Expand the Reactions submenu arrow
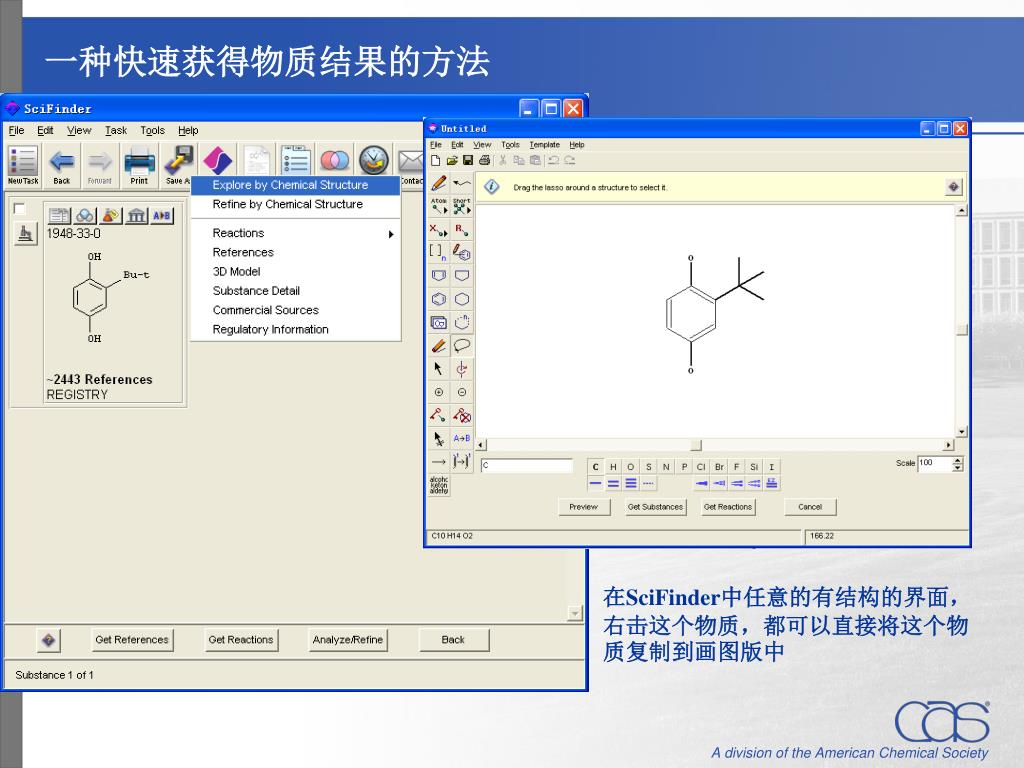The height and width of the screenshot is (768, 1024). coord(391,234)
